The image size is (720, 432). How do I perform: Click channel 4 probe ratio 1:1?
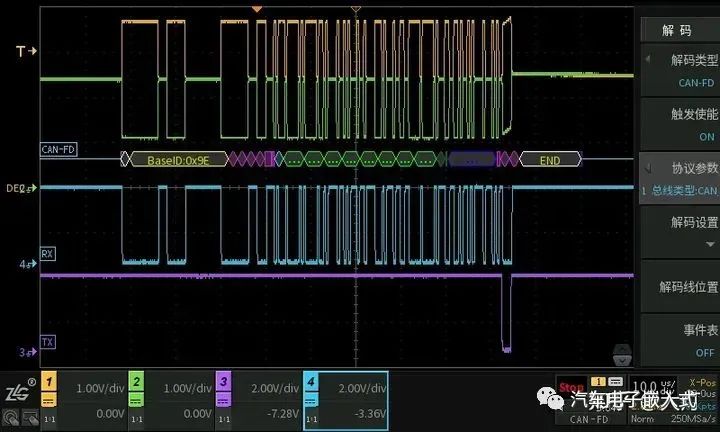tap(311, 419)
